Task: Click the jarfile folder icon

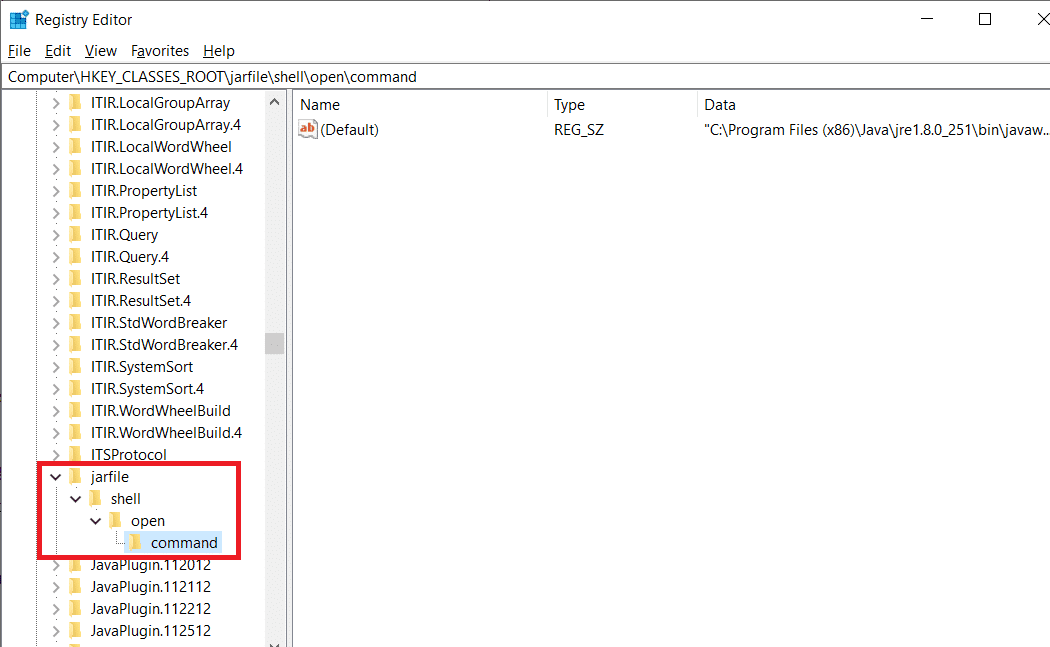Action: [75, 477]
